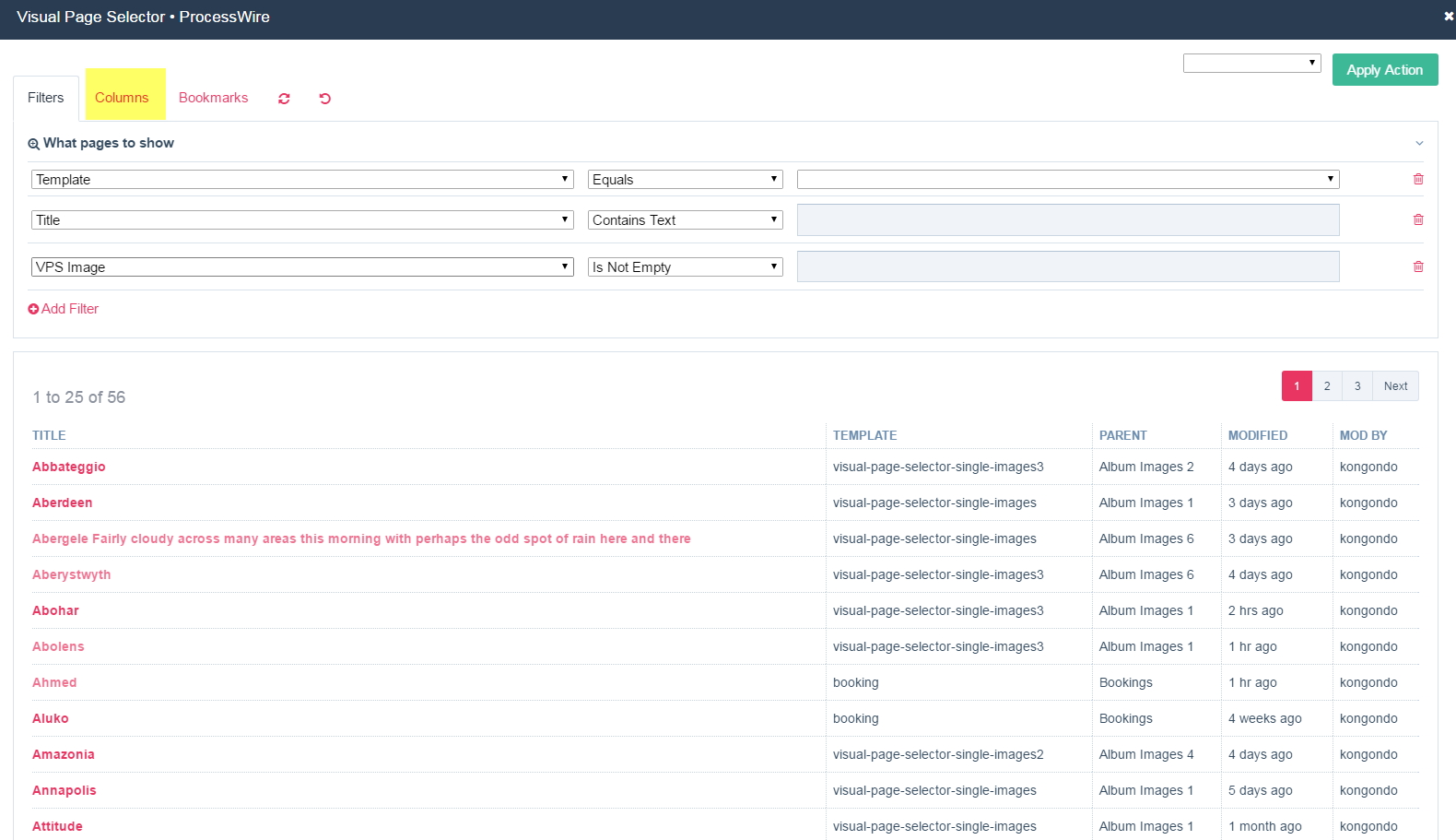This screenshot has height=840, width=1456.
Task: Click the Title filter text input
Action: [1068, 219]
